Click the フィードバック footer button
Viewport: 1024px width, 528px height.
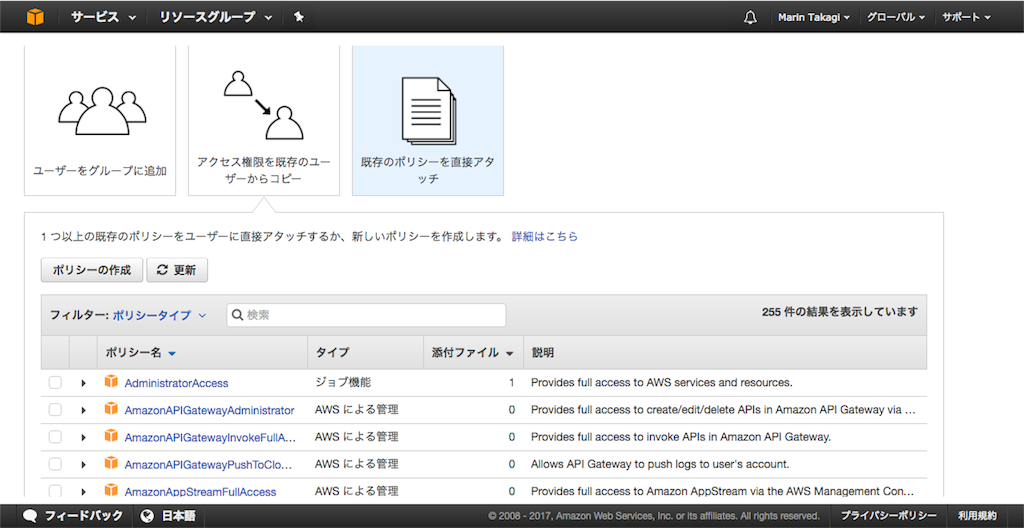point(73,516)
